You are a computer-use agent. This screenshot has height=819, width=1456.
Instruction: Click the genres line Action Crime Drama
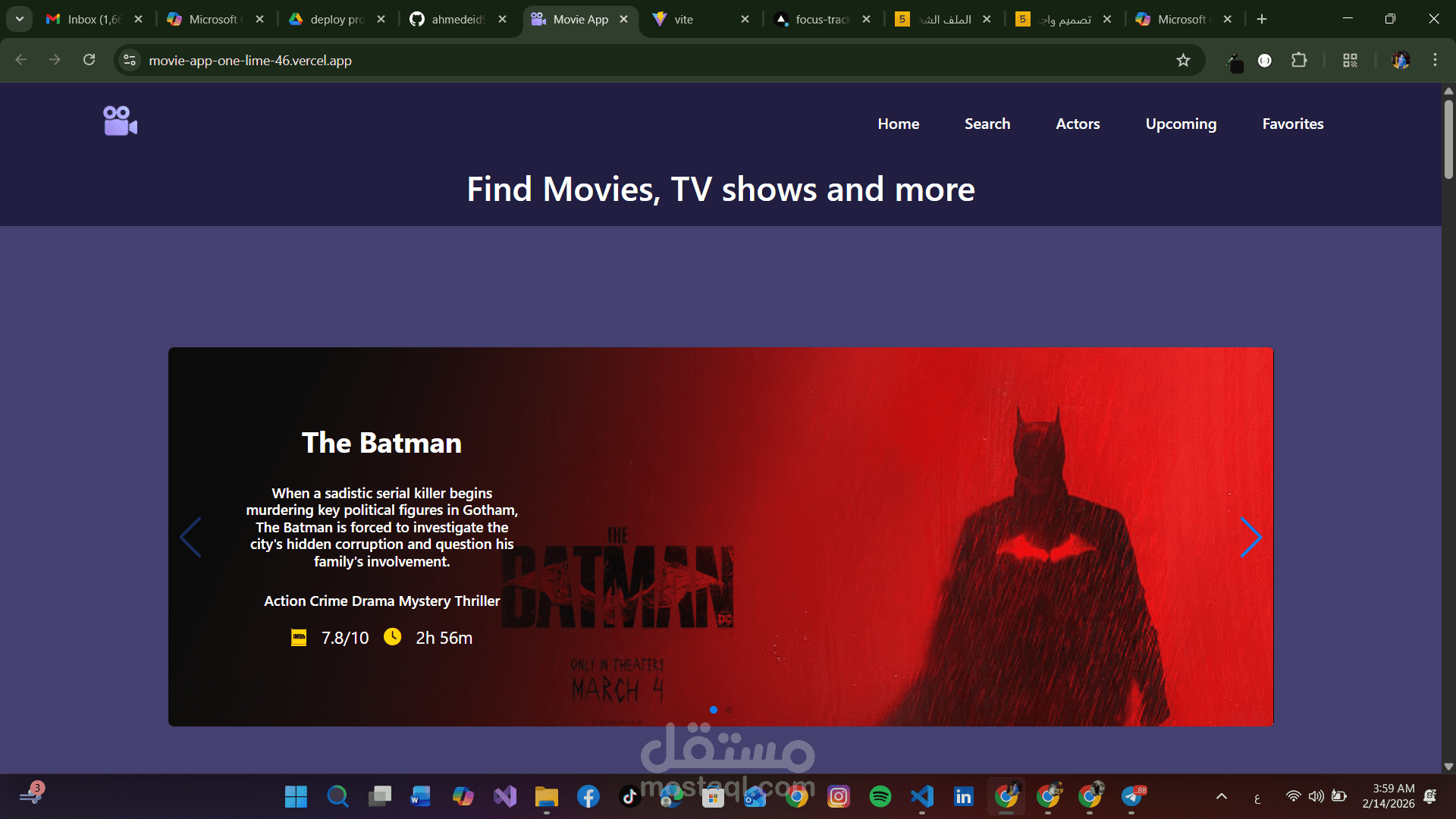click(381, 601)
